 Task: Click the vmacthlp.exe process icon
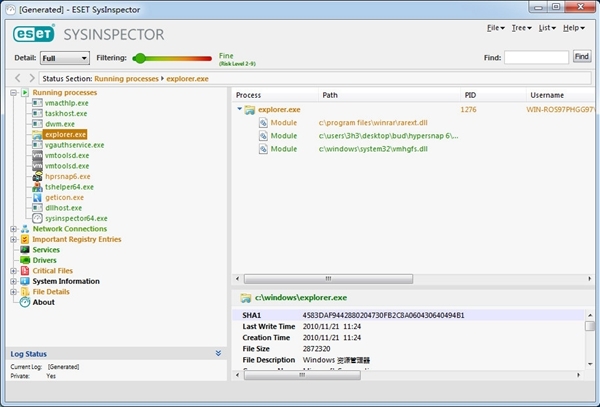coord(37,103)
